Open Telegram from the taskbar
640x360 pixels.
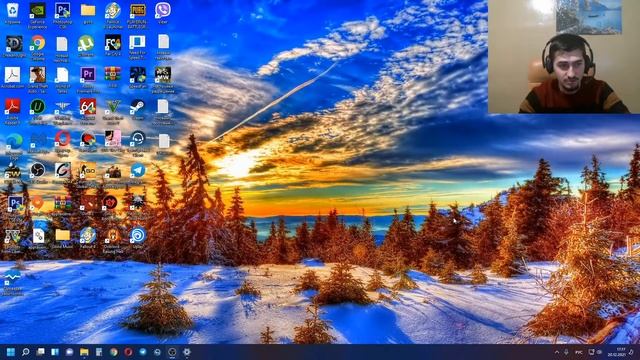coord(143,352)
